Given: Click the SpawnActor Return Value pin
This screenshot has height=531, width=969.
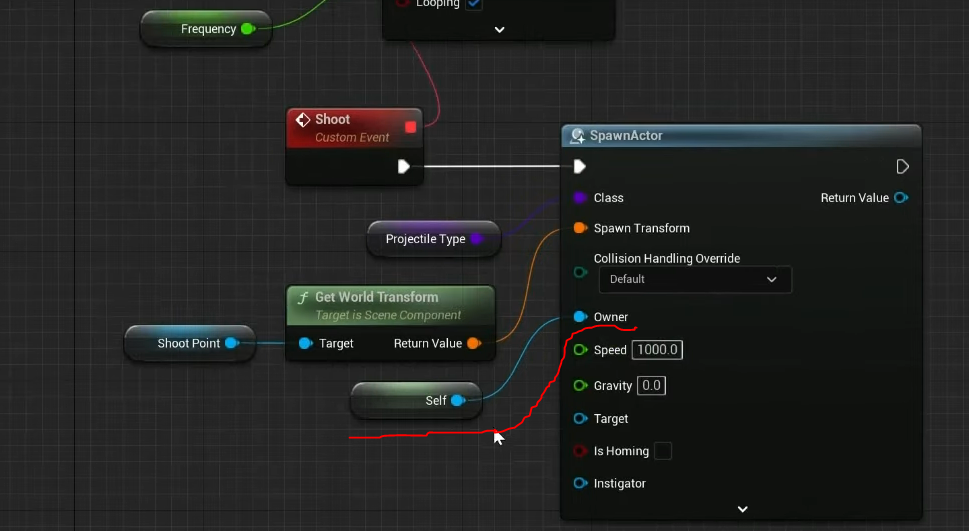Looking at the screenshot, I should (901, 198).
